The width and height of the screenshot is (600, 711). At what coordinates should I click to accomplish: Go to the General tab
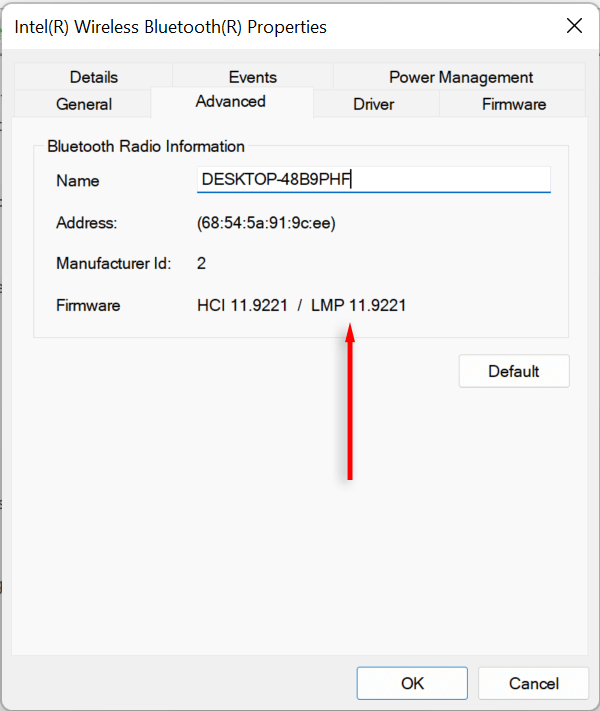[84, 104]
